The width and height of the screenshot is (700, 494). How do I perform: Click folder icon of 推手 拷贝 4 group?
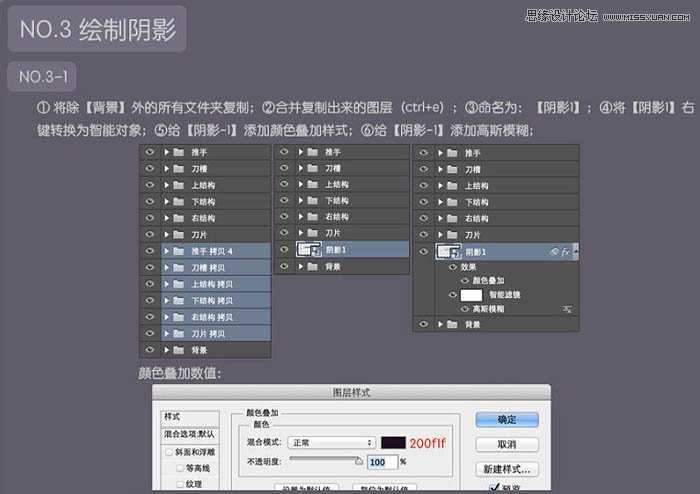pyautogui.click(x=179, y=251)
